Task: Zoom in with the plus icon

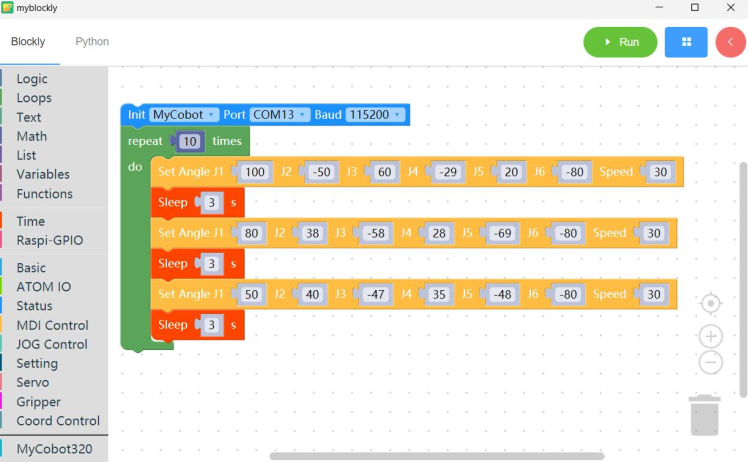Action: click(x=711, y=336)
